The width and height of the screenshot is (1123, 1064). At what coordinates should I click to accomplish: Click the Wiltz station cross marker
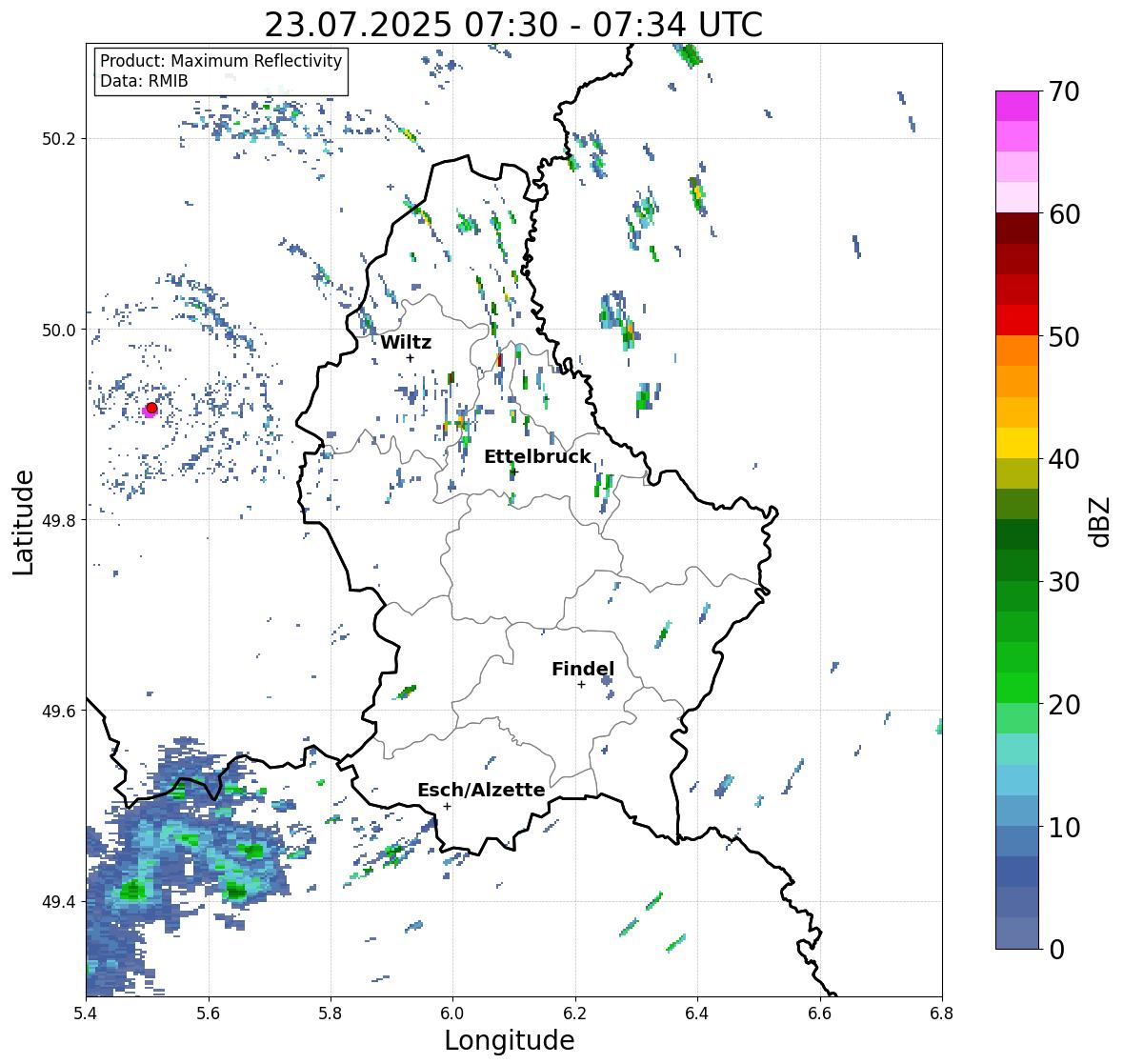click(x=411, y=358)
